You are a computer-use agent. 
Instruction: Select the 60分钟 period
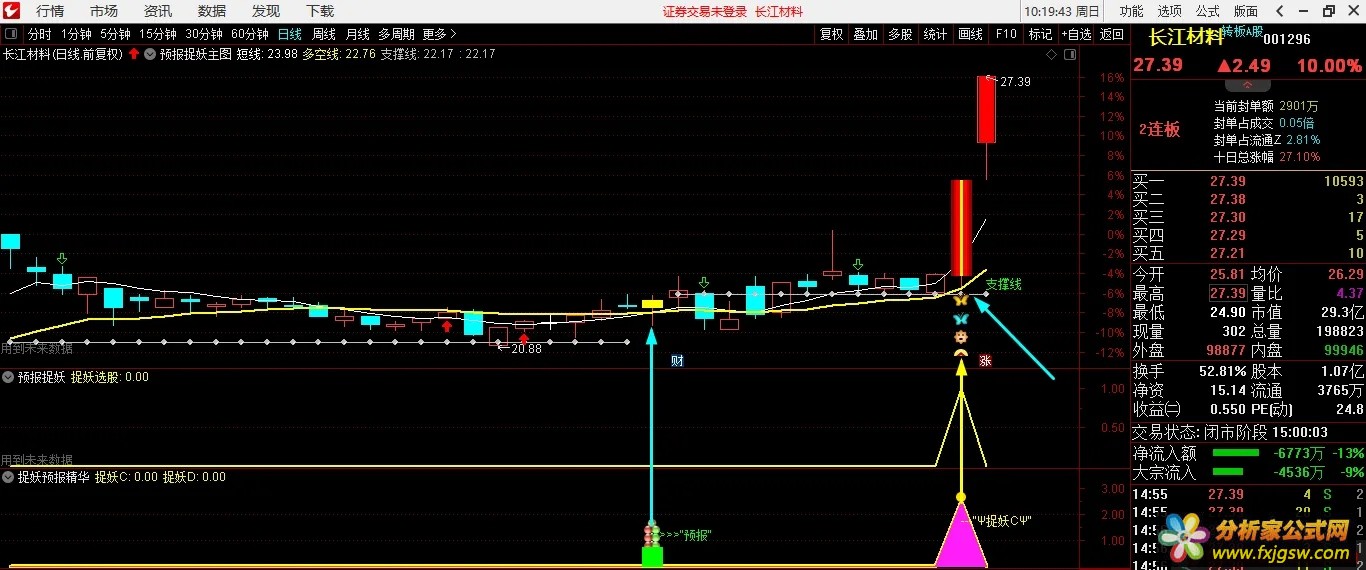pyautogui.click(x=250, y=33)
